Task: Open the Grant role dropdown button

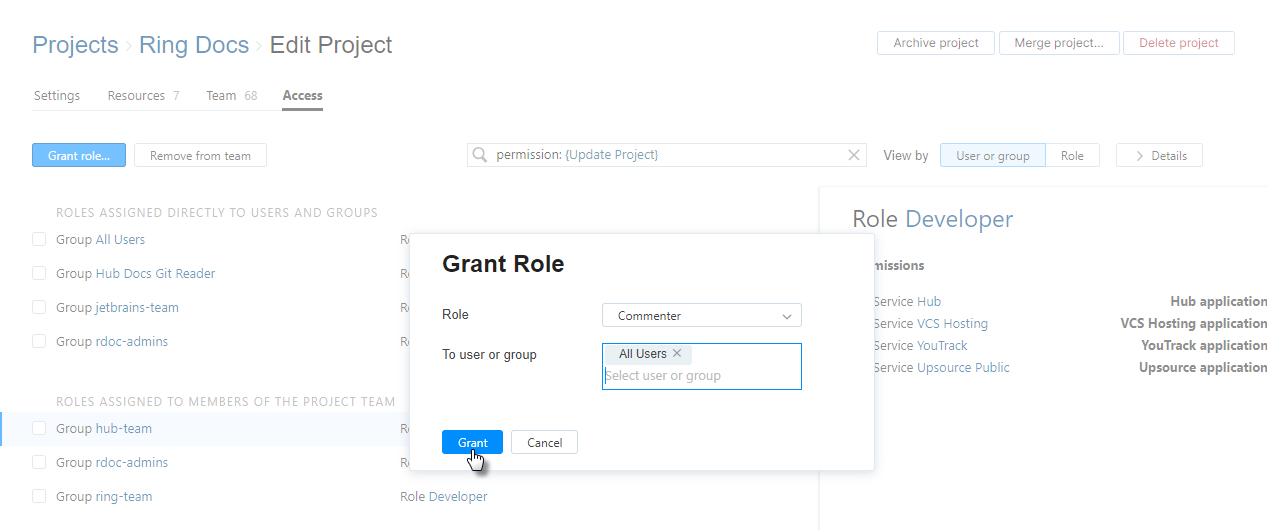Action: [x=79, y=155]
